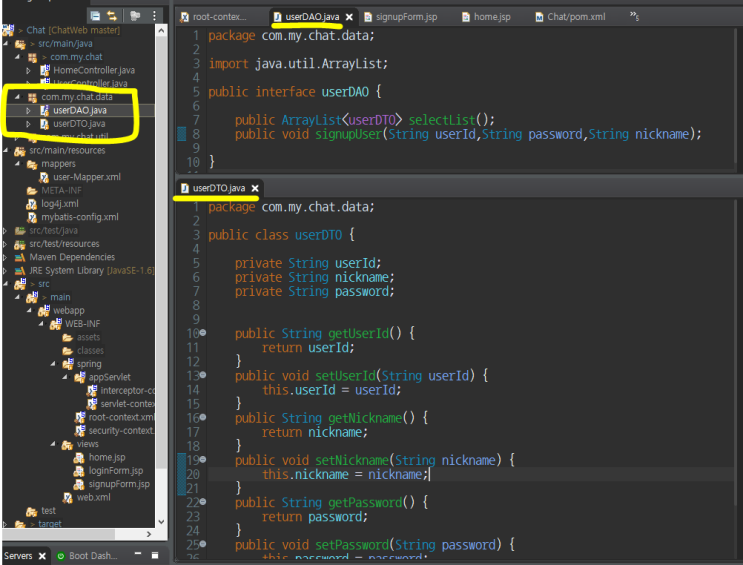Image resolution: width=743 pixels, height=565 pixels.
Task: Select the src/test/java folder
Action: tap(53, 230)
